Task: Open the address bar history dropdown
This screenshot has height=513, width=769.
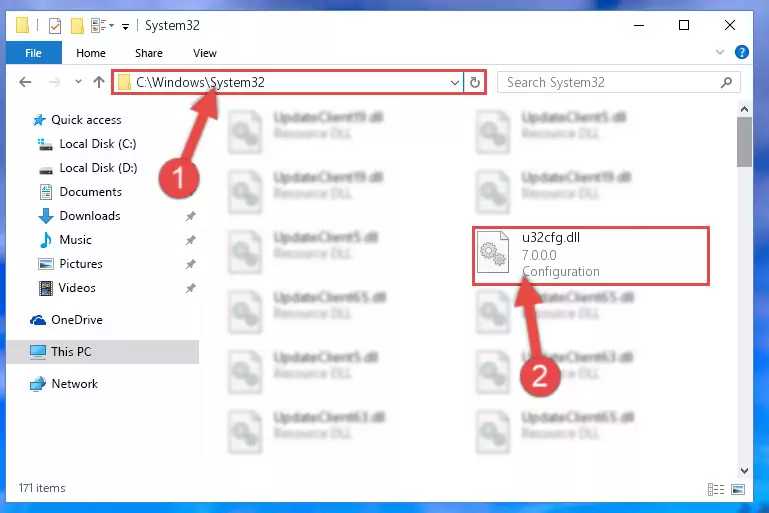Action: [455, 82]
